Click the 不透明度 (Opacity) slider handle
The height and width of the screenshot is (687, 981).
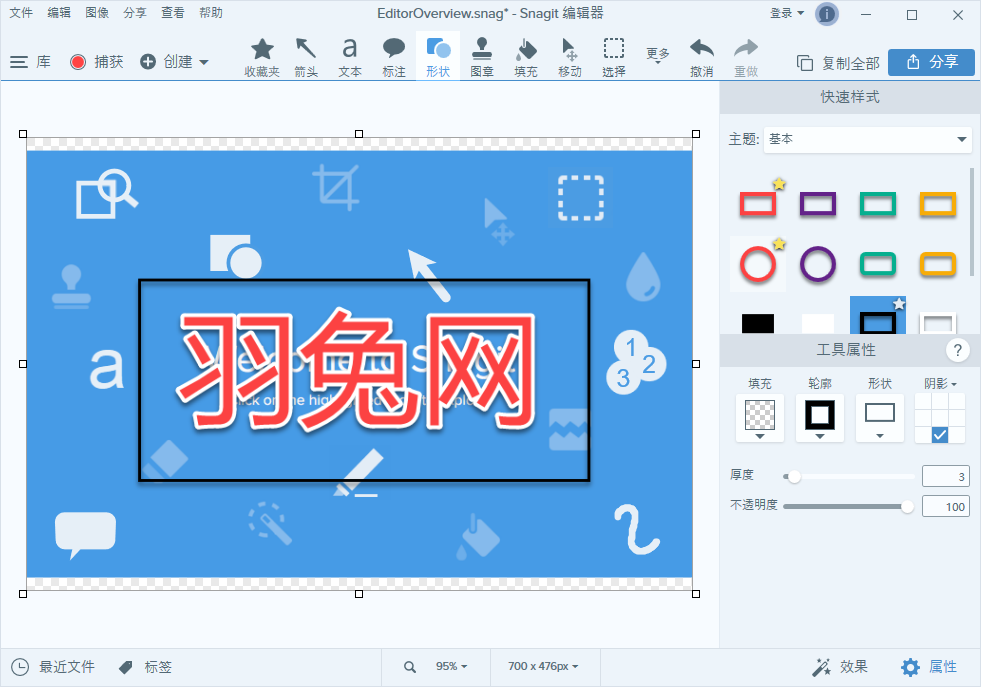(907, 507)
